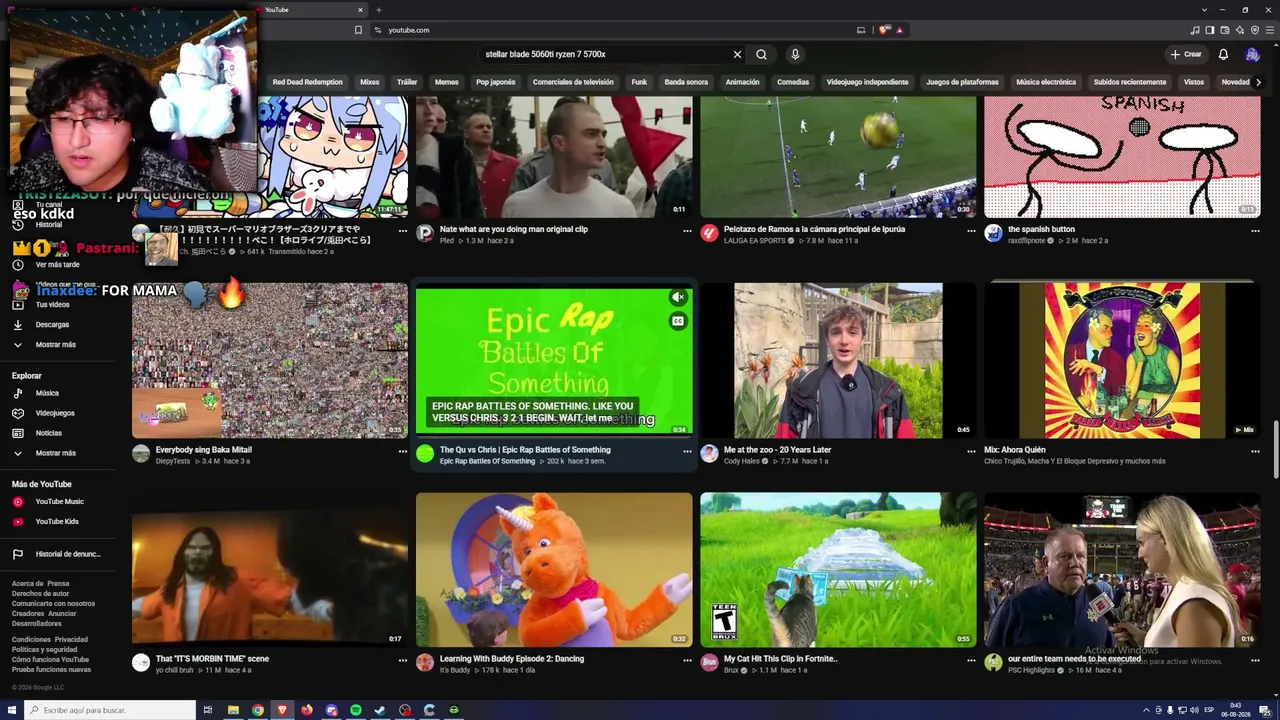Open the LALIGA EA SPORTS channel avatar
Screen dimensions: 1280x720
point(709,233)
